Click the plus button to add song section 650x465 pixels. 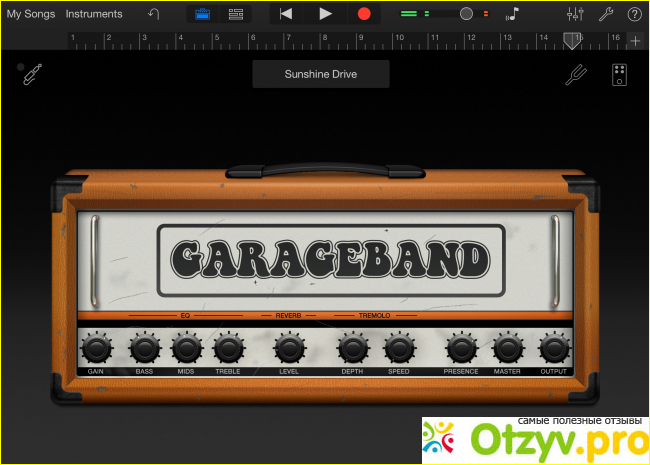click(x=635, y=40)
